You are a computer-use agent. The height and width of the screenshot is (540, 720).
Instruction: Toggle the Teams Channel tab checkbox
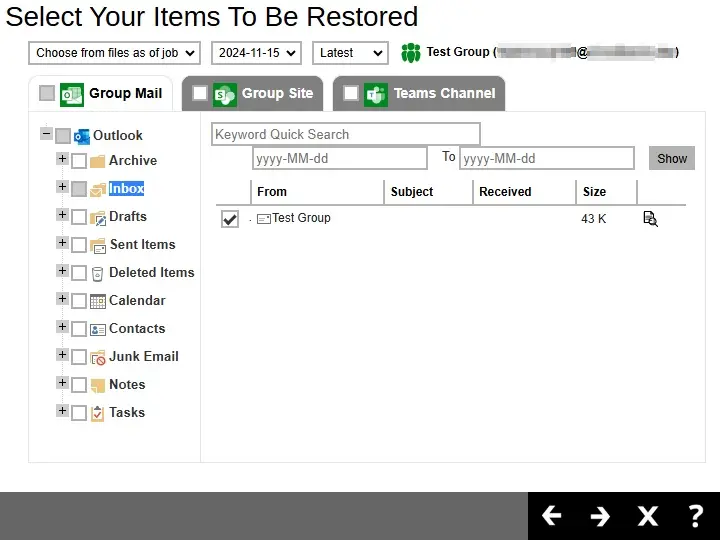click(351, 93)
